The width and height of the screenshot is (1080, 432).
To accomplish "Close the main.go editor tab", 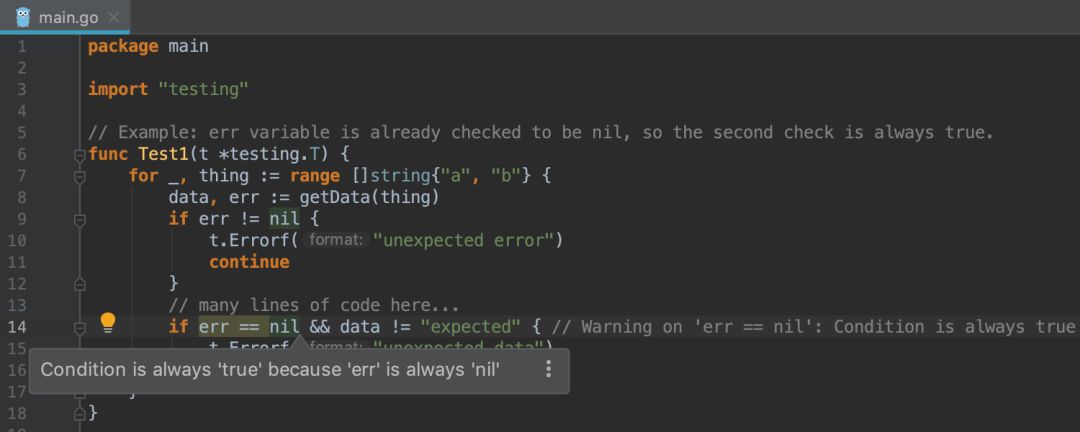I will click(x=113, y=17).
